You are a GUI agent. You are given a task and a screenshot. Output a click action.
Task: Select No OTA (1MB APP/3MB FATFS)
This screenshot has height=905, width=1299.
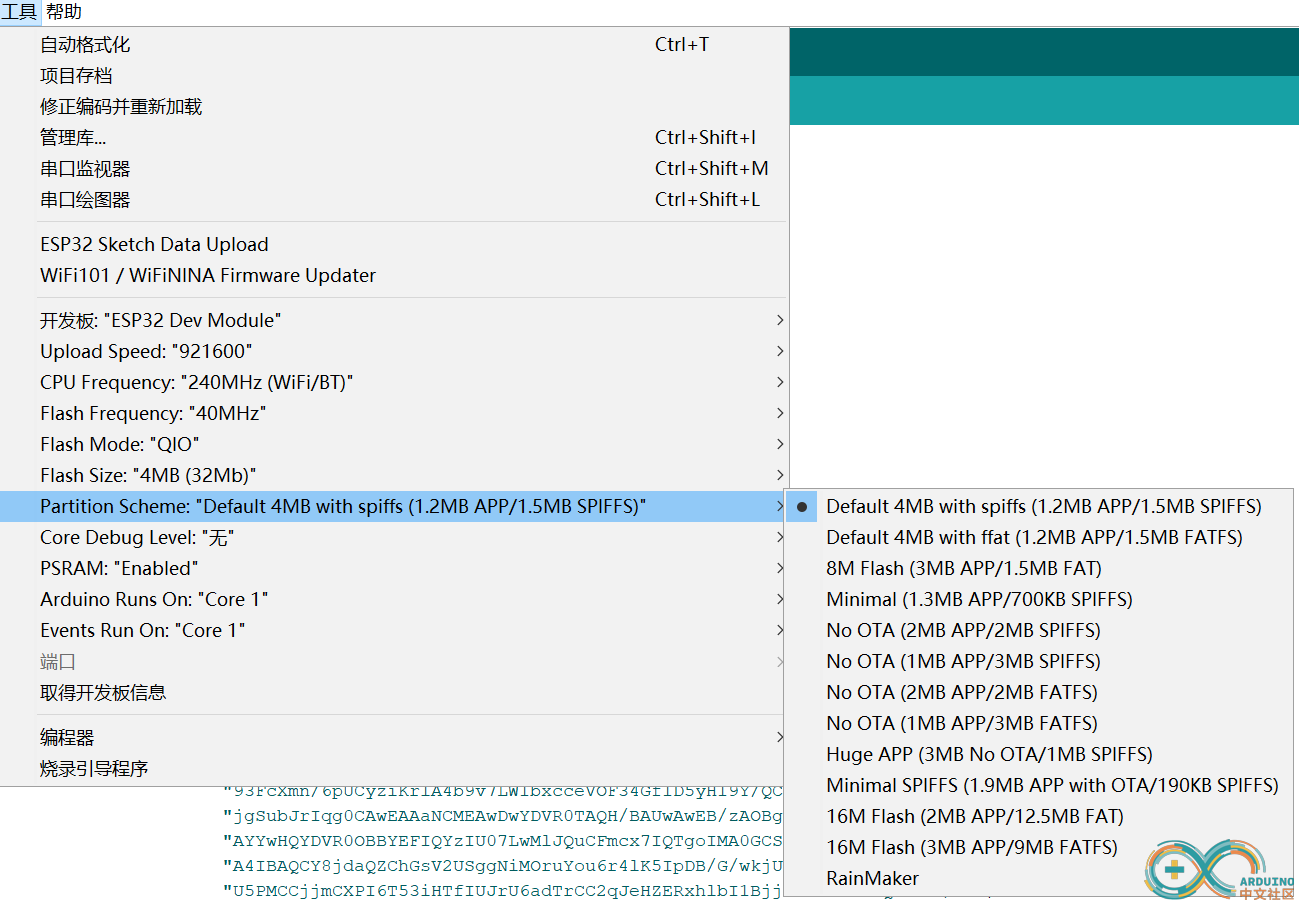point(1039,724)
